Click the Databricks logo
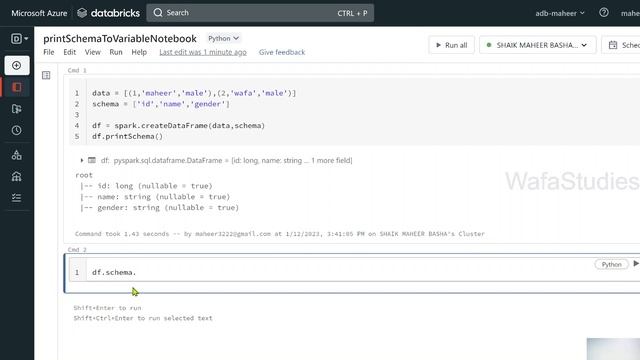Viewport: 640px width, 360px height. [109, 13]
